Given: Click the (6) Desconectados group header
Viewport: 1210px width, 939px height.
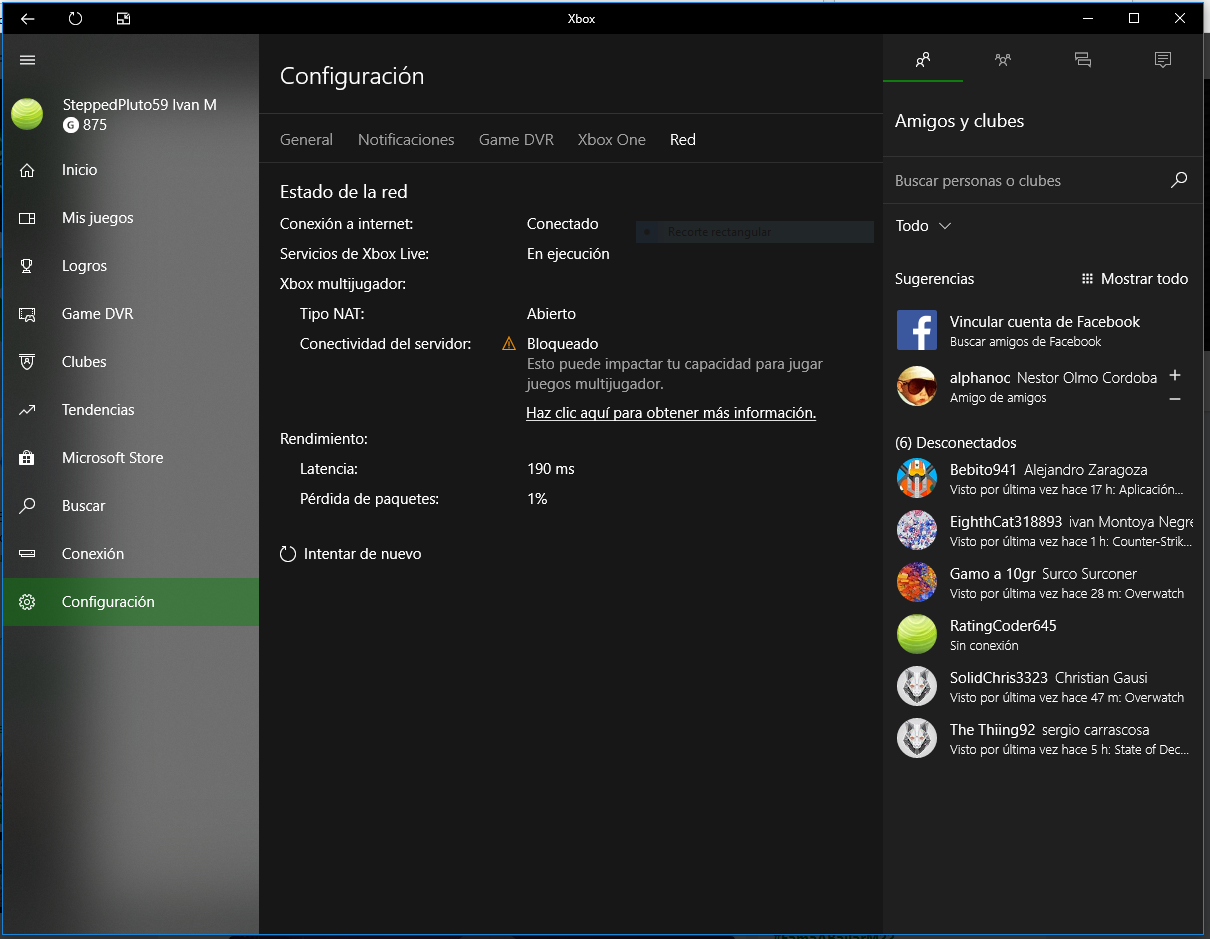Looking at the screenshot, I should [x=956, y=443].
